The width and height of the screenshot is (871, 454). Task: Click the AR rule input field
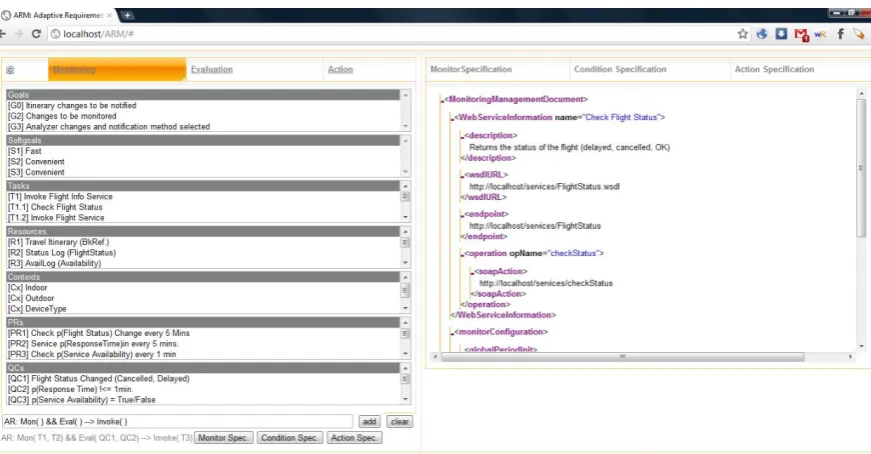pos(177,422)
